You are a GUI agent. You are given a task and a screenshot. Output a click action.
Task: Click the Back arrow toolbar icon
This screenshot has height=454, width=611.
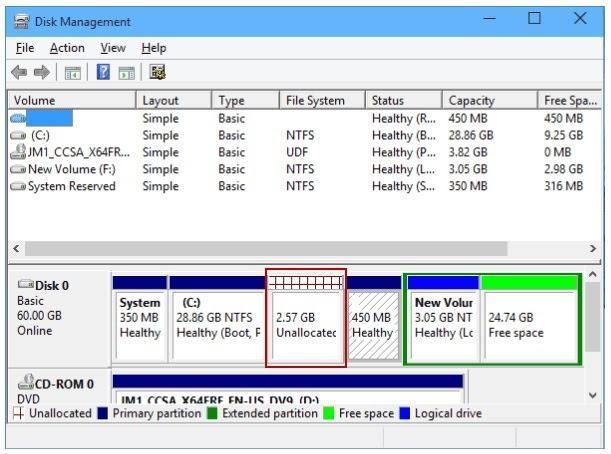tap(17, 72)
